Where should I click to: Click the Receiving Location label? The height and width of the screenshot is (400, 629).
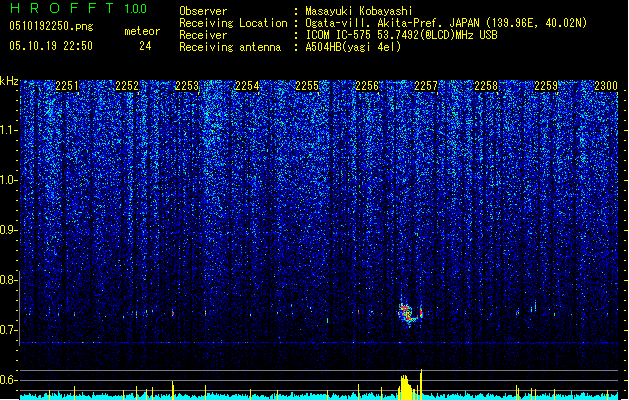[x=233, y=23]
